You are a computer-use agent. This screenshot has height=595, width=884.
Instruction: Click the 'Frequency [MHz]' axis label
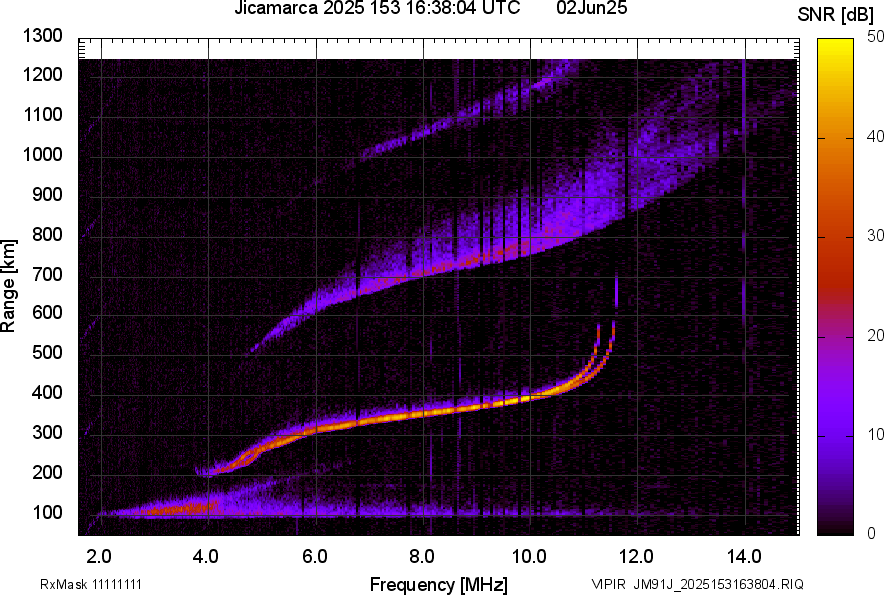click(x=439, y=584)
